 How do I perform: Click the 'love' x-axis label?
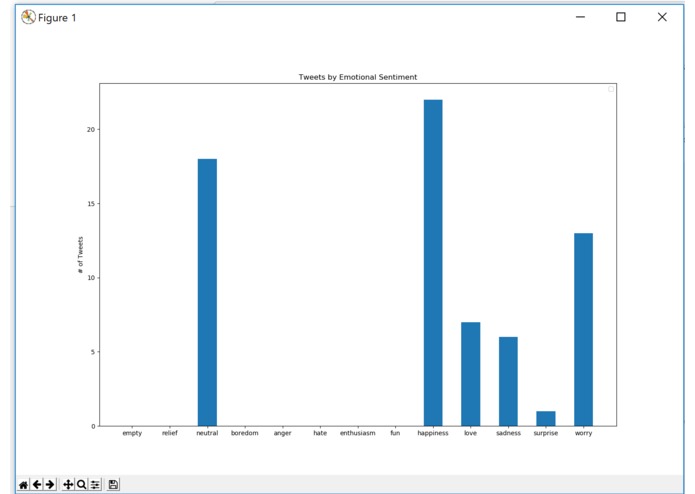(x=470, y=433)
